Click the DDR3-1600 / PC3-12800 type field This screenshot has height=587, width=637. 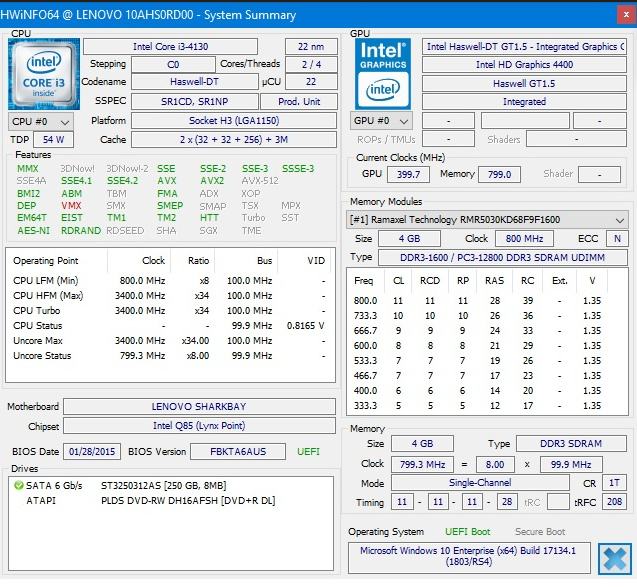[503, 258]
